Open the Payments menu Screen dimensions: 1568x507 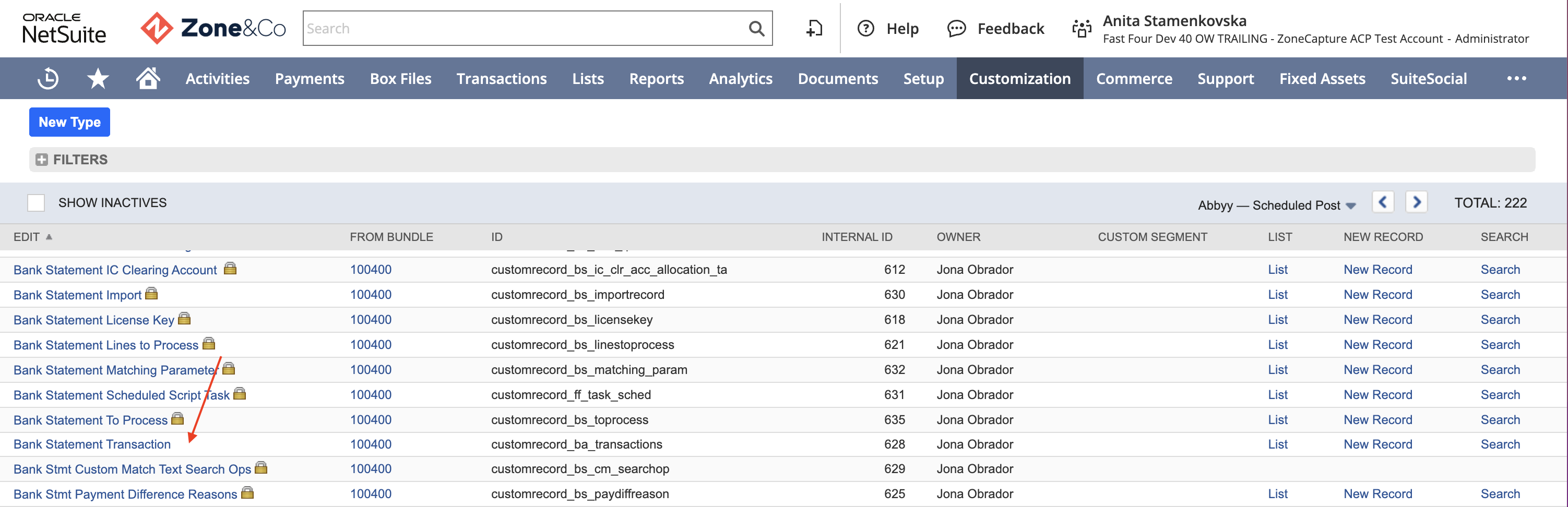[x=309, y=78]
